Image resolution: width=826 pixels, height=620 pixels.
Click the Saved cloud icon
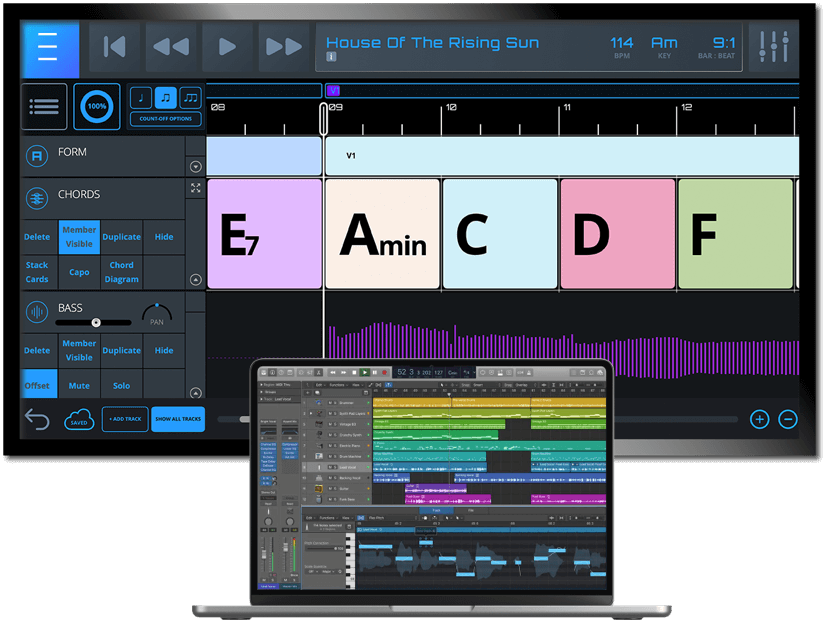[79, 419]
